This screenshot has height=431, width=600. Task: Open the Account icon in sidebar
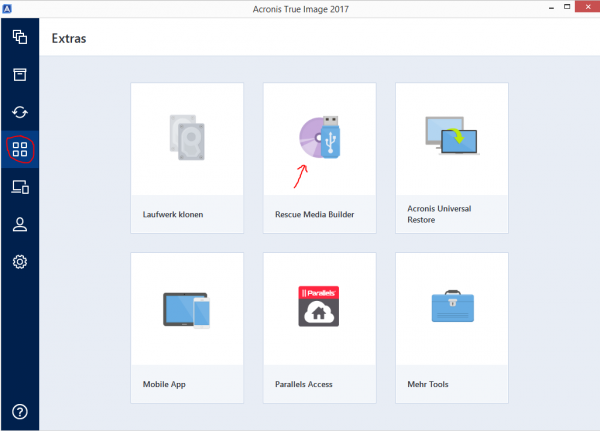[19, 225]
